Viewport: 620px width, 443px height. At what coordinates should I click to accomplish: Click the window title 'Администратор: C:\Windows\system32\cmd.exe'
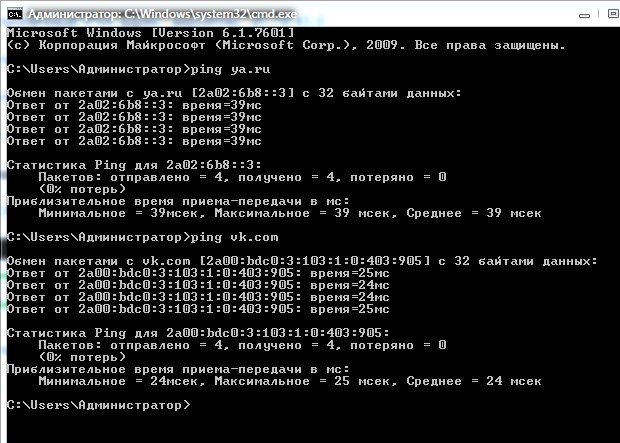[162, 14]
